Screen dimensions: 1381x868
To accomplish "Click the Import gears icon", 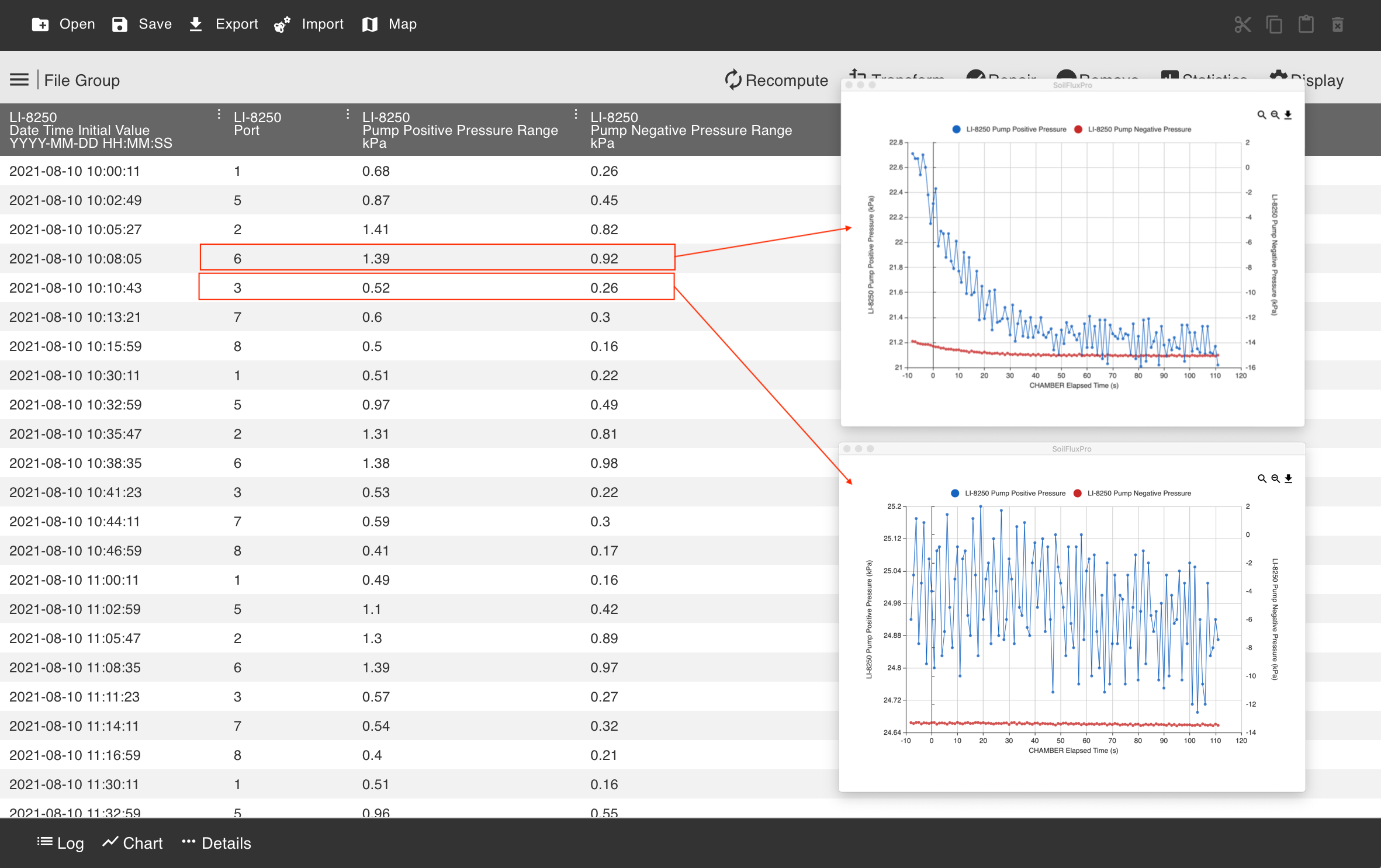I will 282,25.
